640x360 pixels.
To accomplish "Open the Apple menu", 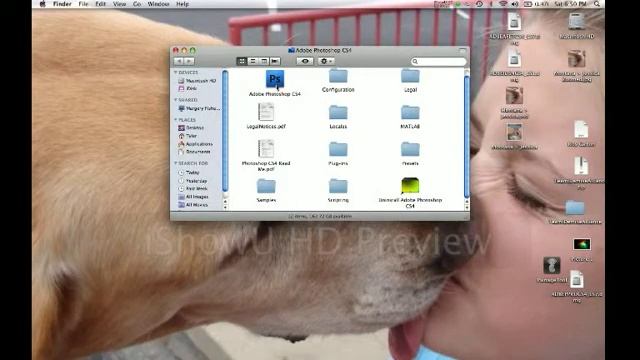I will [x=42, y=4].
